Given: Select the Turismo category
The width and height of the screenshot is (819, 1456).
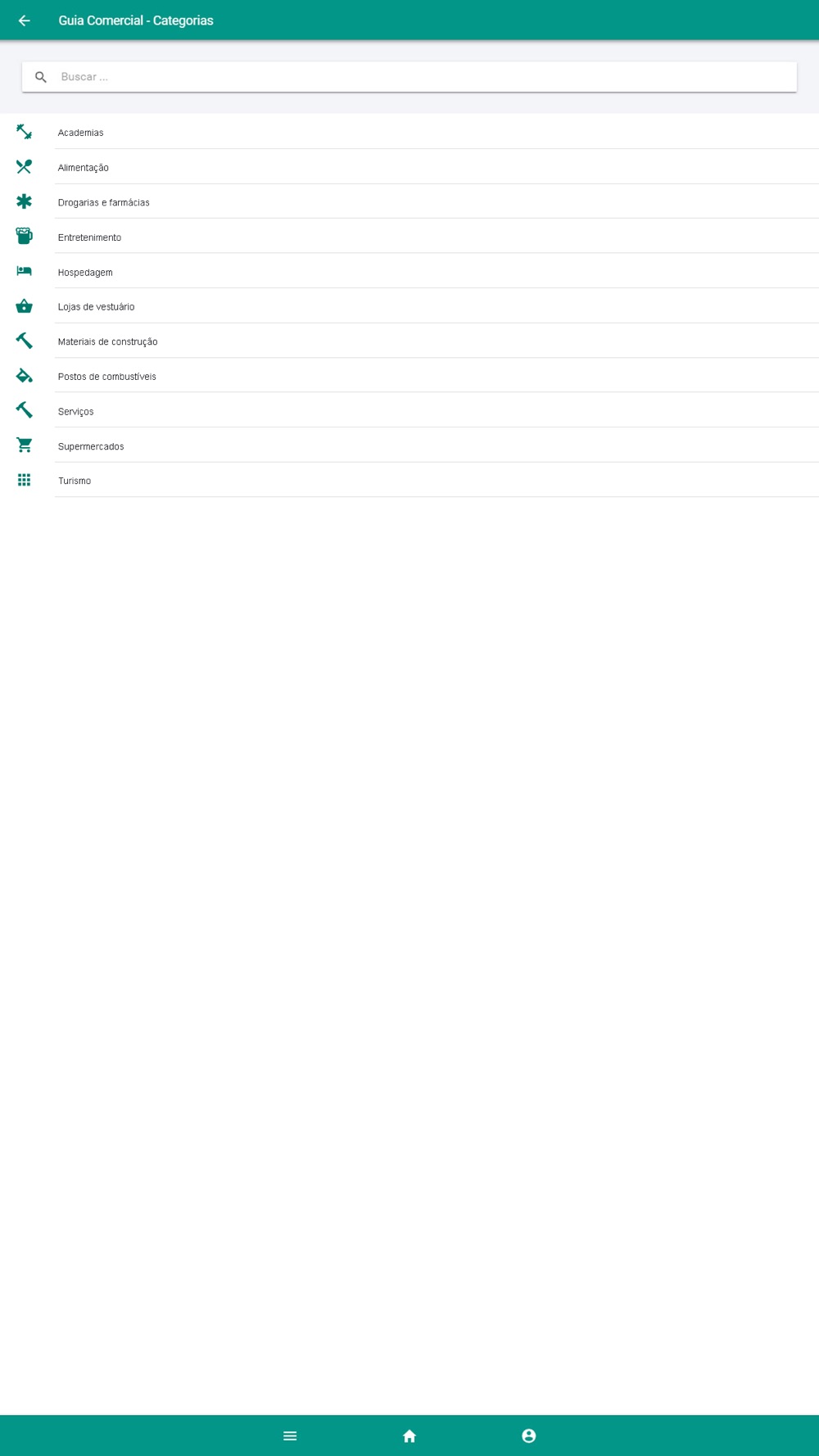Looking at the screenshot, I should [409, 480].
